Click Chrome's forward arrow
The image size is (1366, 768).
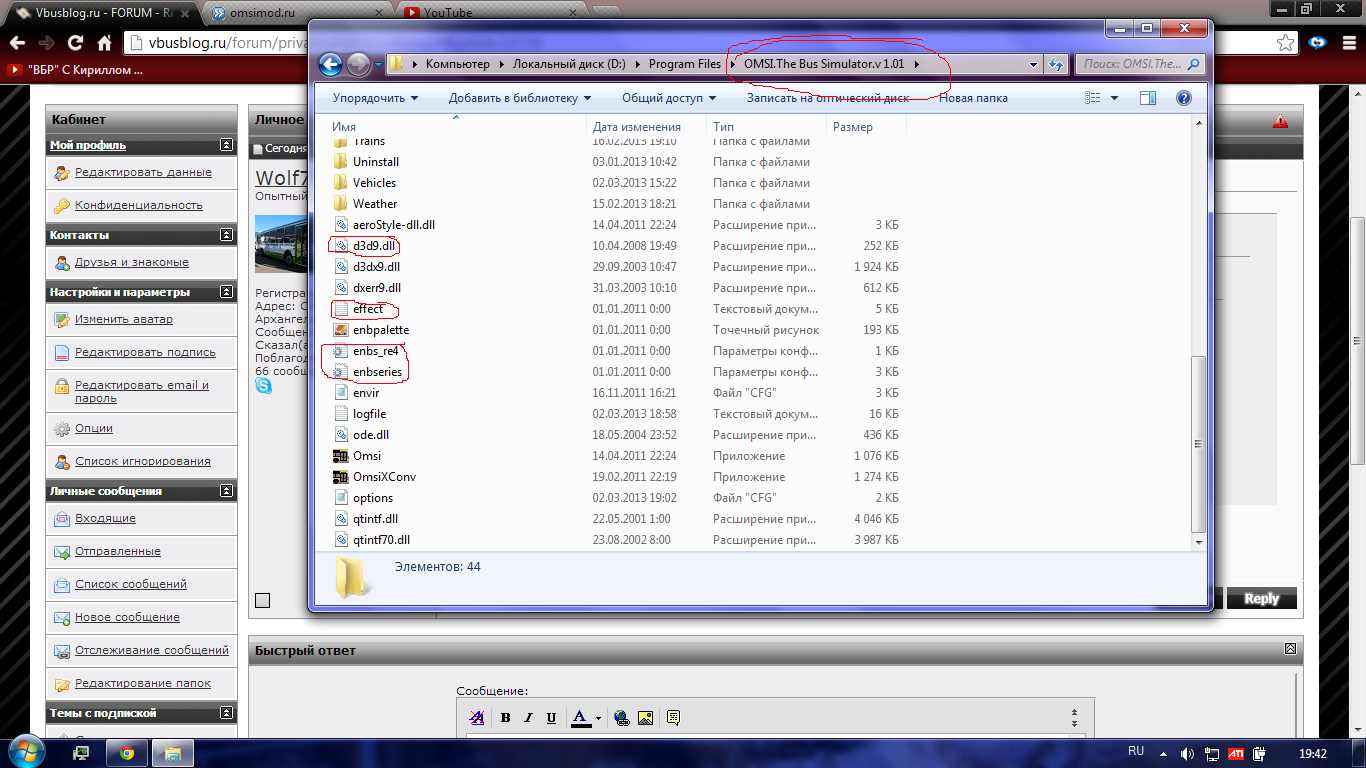46,43
